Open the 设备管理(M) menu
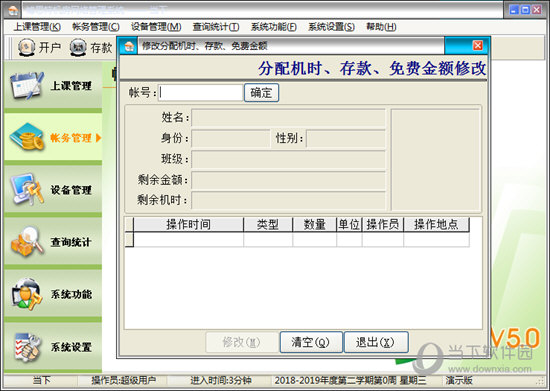The width and height of the screenshot is (550, 391). [156, 27]
